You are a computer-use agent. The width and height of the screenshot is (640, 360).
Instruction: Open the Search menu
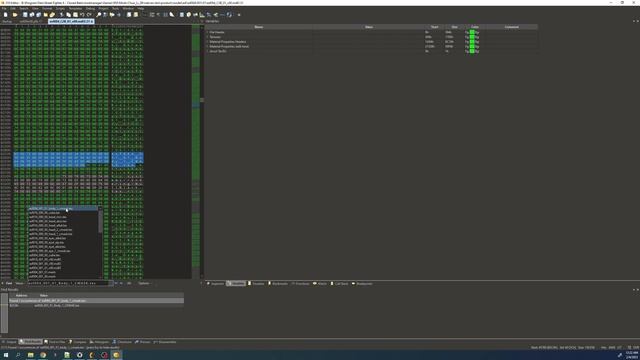click(24, 9)
